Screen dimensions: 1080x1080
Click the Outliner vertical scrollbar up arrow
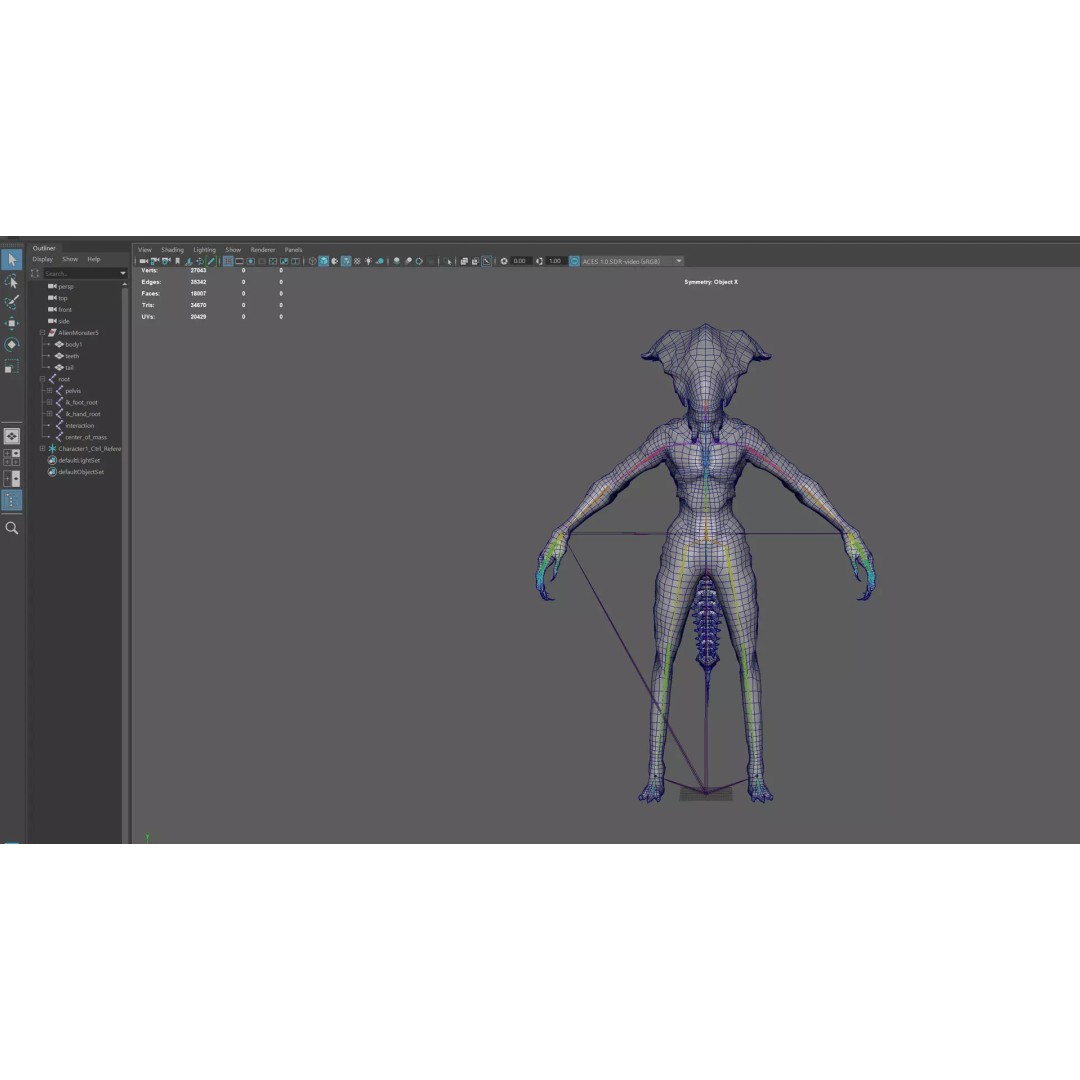click(125, 284)
